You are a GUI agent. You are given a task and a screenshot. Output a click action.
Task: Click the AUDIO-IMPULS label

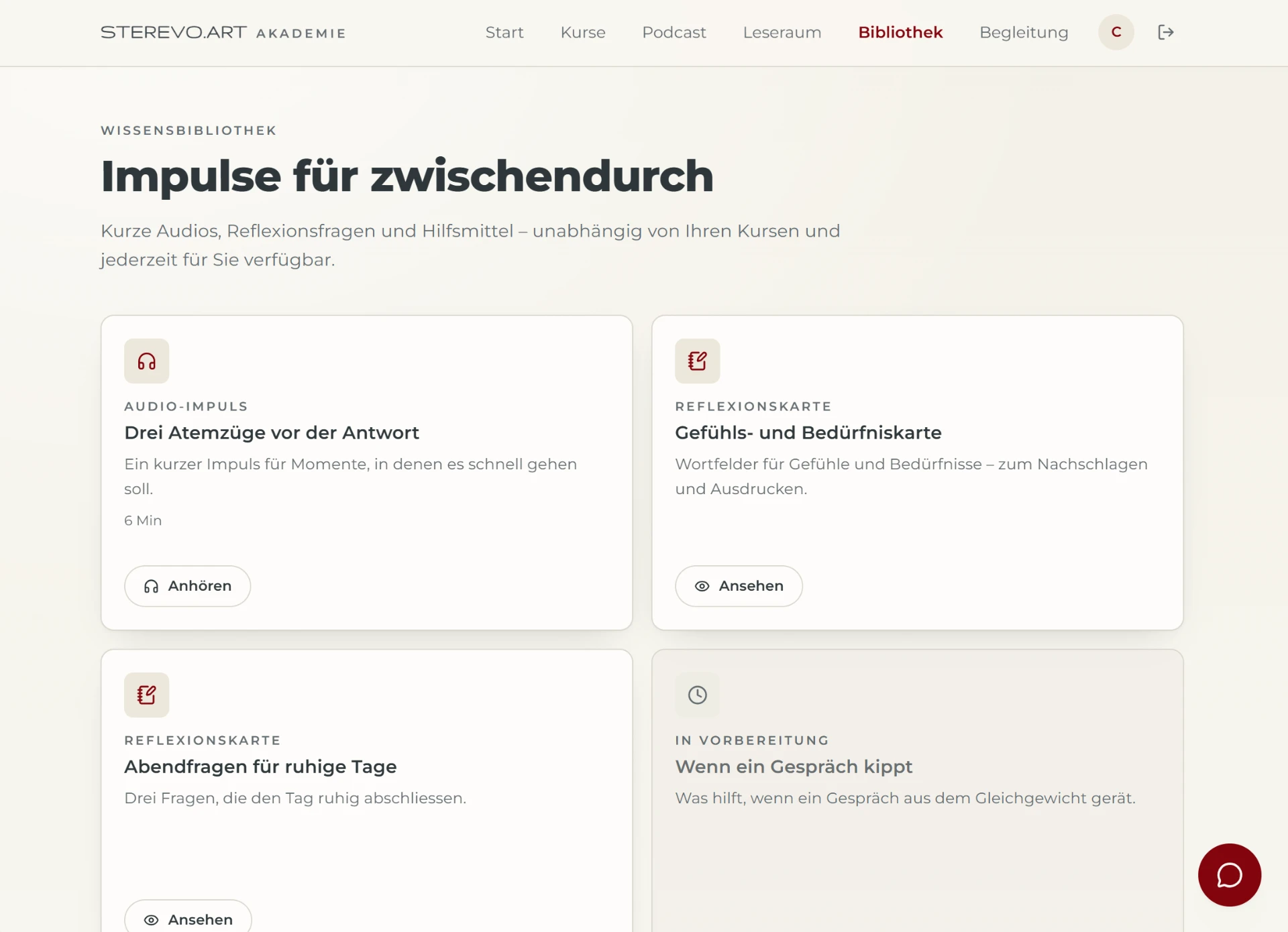coord(186,406)
